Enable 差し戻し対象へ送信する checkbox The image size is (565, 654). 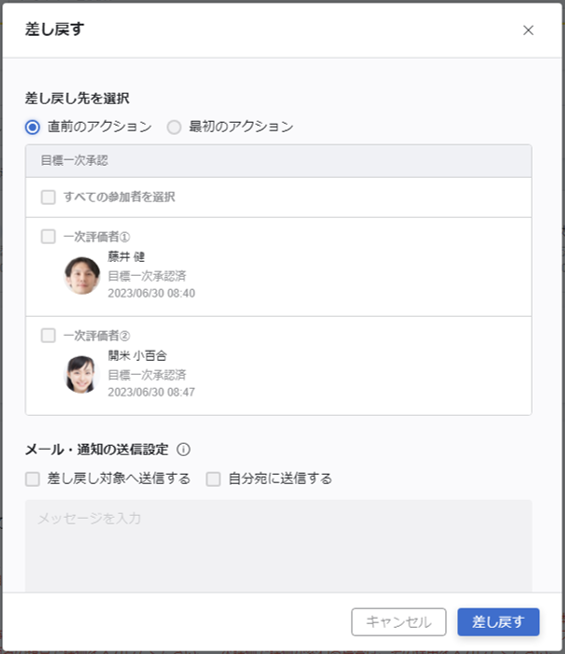33,479
